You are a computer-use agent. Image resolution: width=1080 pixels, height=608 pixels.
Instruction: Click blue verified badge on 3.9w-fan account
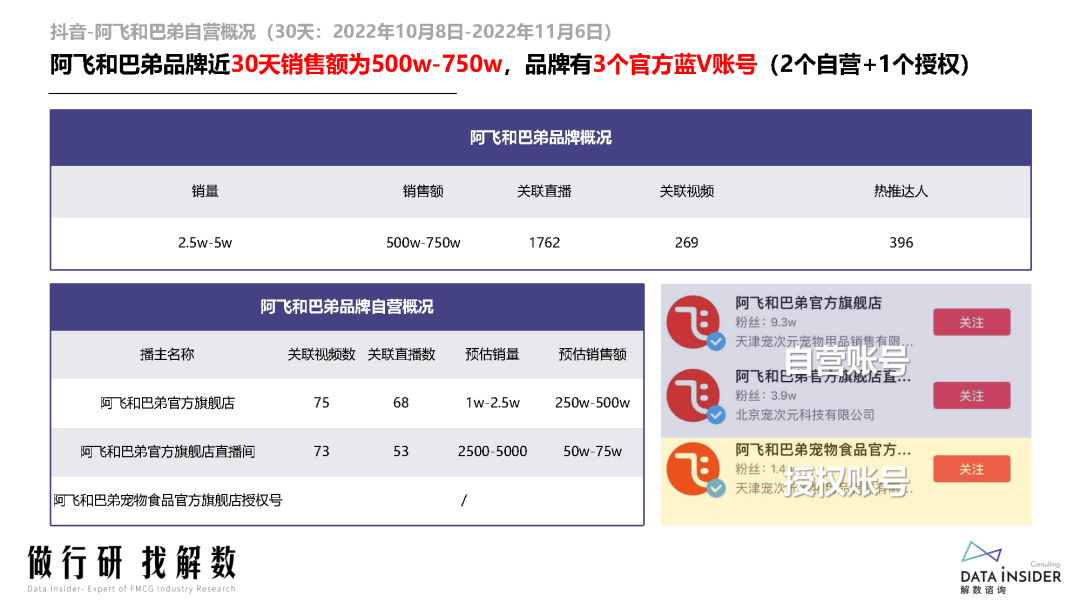716,415
